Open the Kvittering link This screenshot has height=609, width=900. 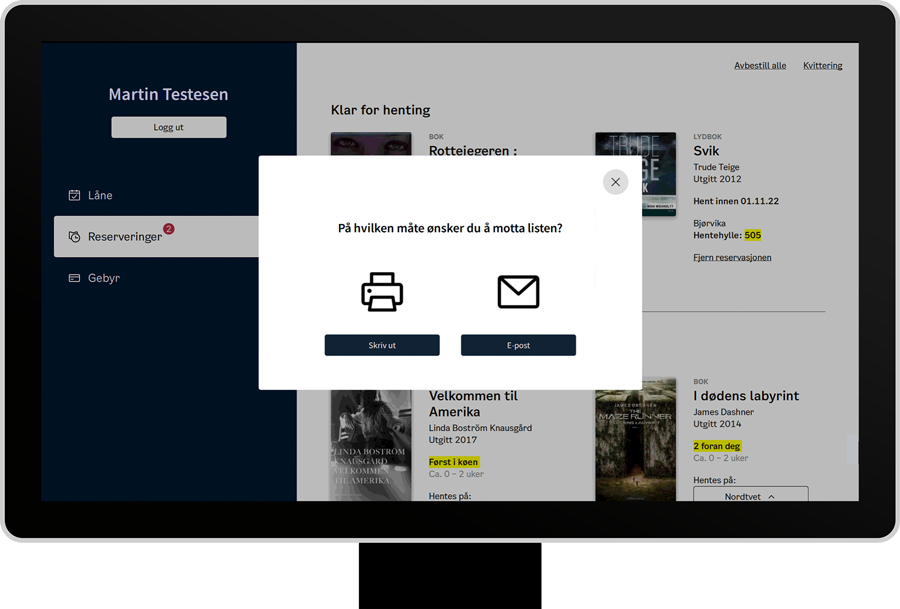(x=822, y=66)
